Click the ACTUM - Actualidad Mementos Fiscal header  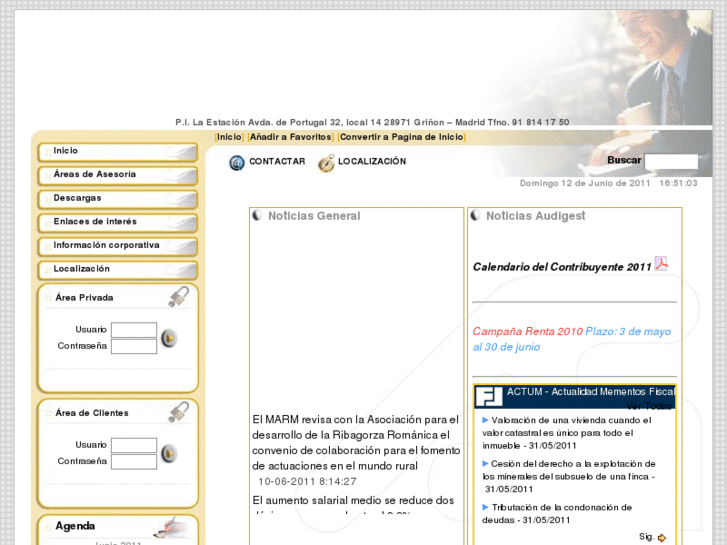pos(591,392)
